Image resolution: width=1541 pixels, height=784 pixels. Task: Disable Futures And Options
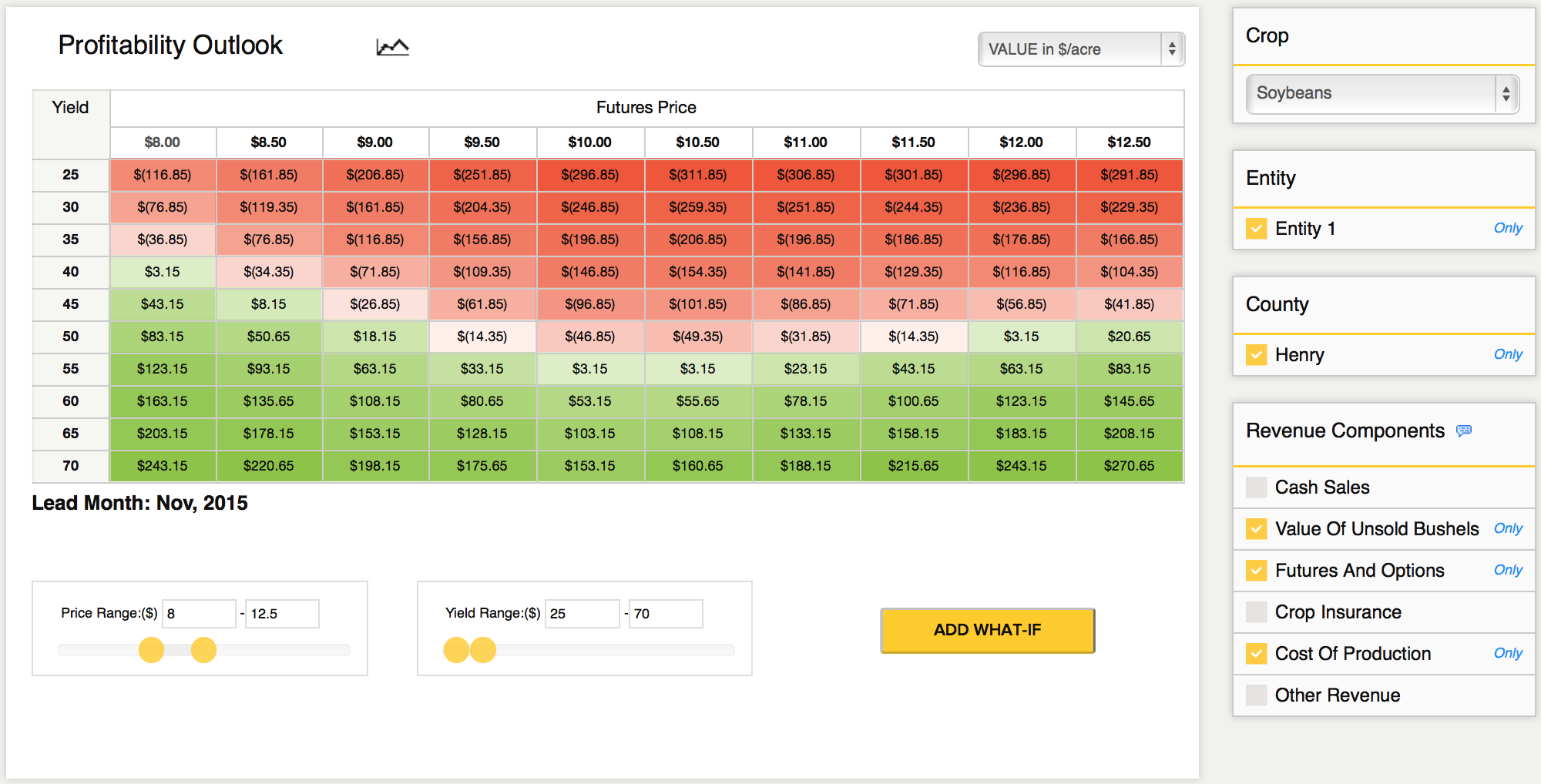click(x=1257, y=571)
